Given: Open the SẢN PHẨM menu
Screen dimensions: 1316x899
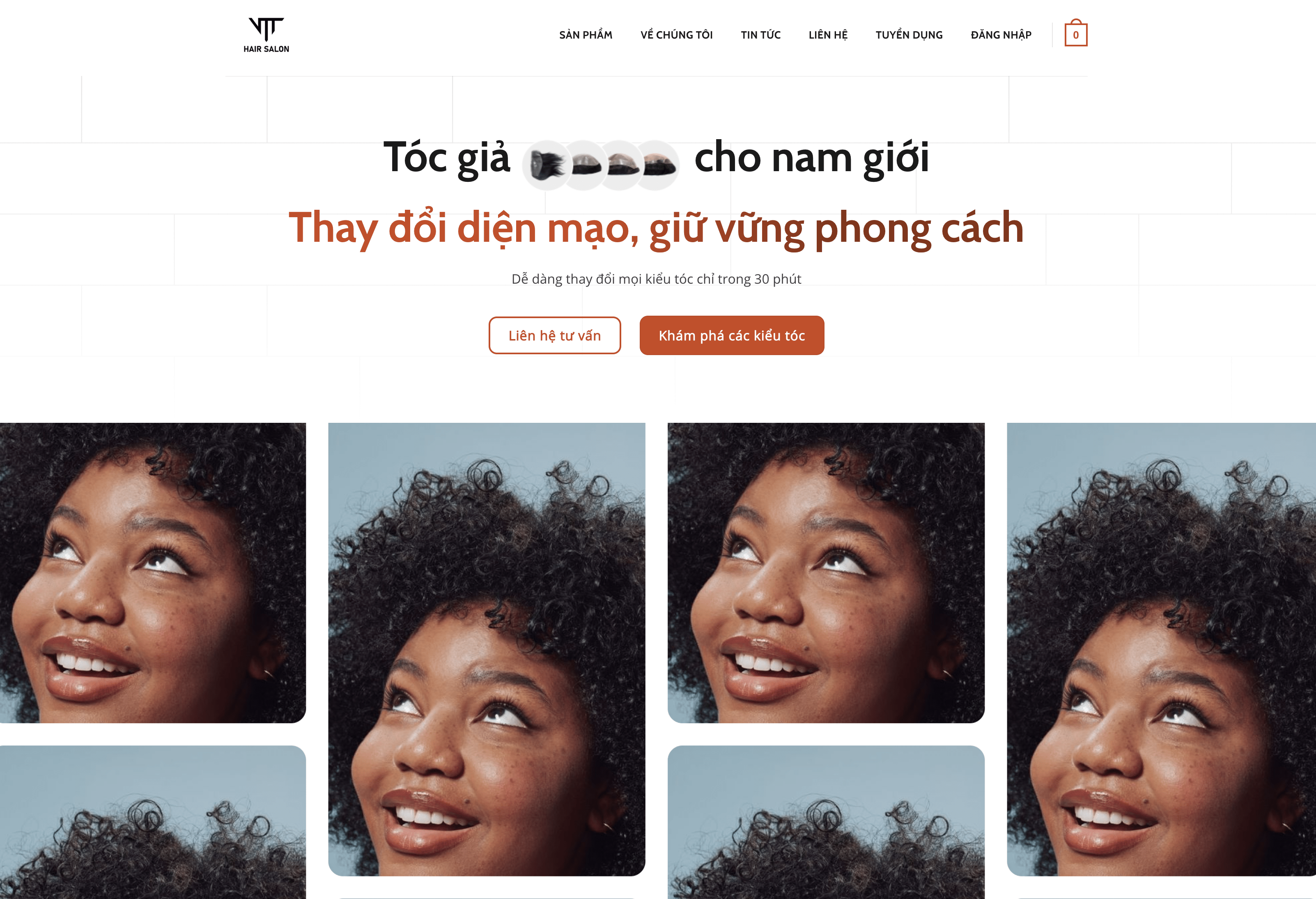Looking at the screenshot, I should click(x=586, y=34).
